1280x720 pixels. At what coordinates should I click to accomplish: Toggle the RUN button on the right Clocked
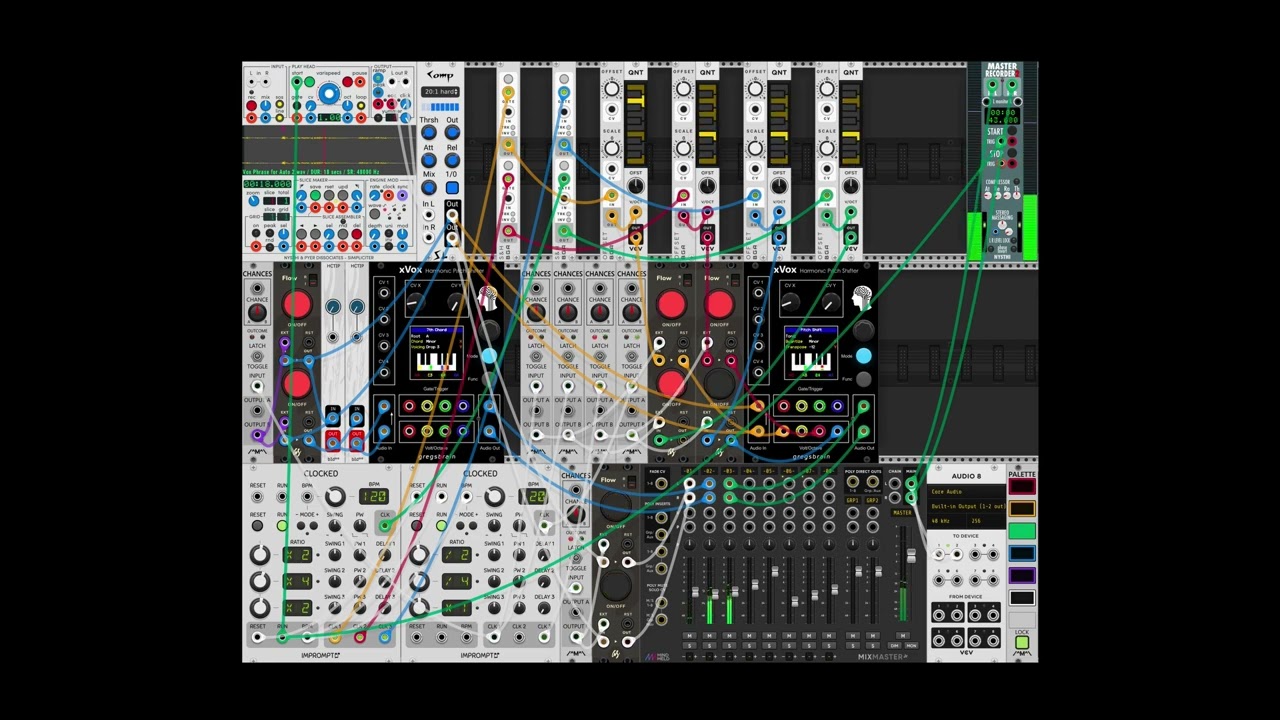[x=442, y=525]
